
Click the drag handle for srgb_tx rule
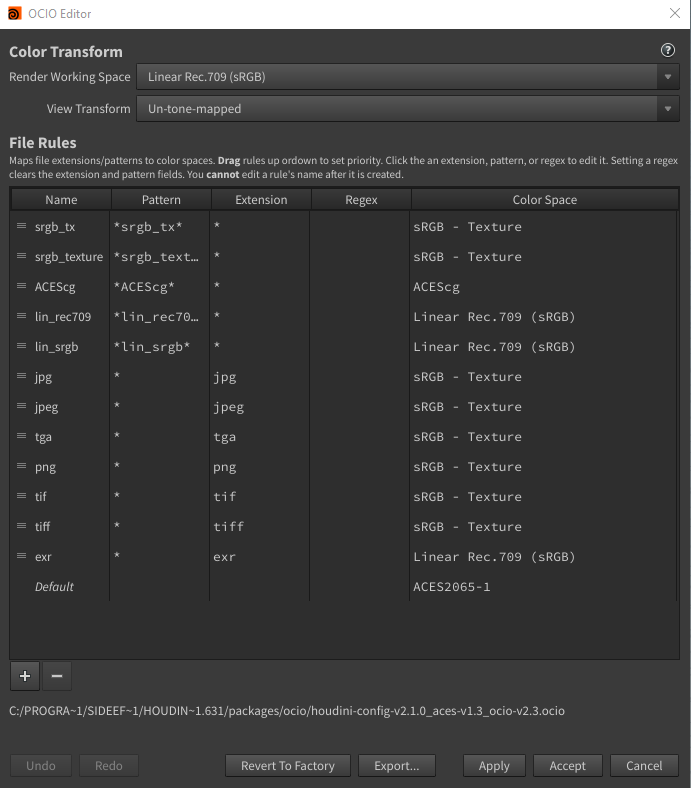22,226
